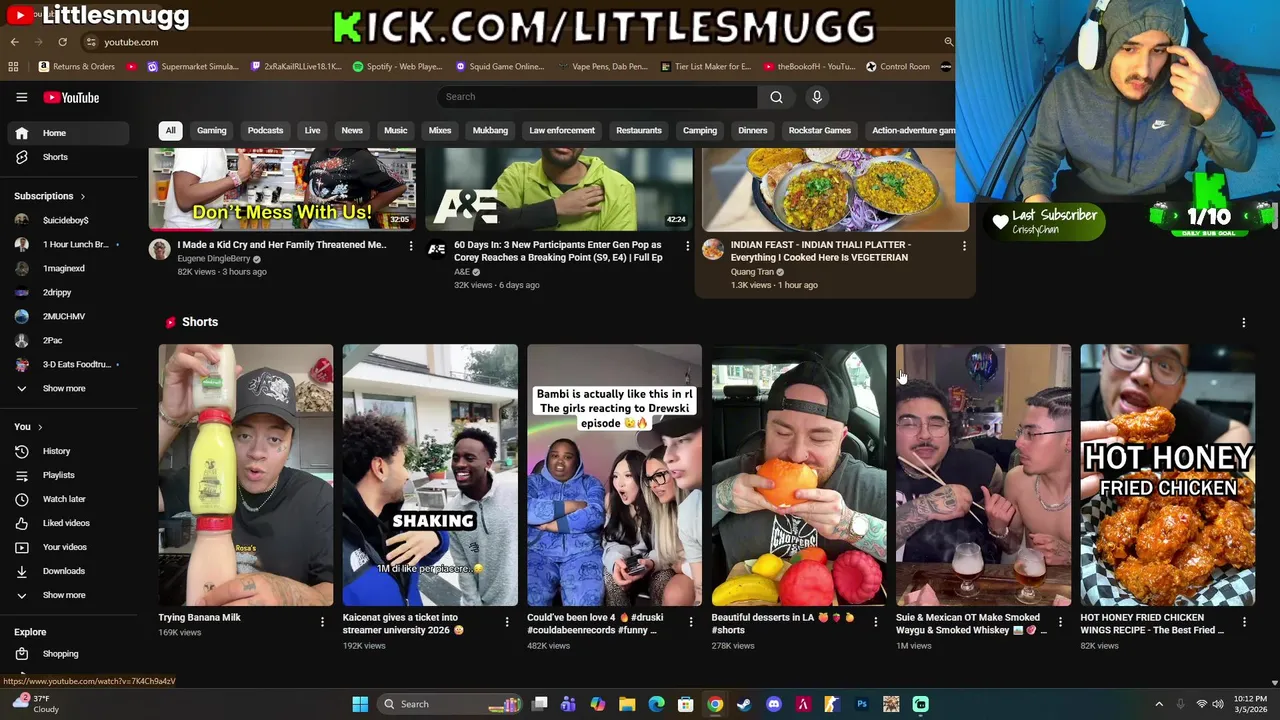Open Eugene DingleBerry channel link

pos(214,259)
